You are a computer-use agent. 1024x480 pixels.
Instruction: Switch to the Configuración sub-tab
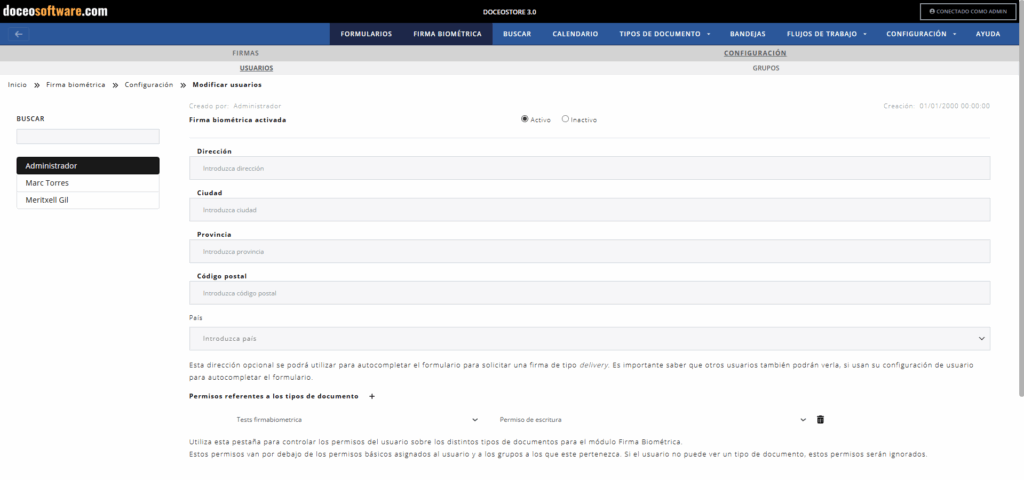click(755, 53)
